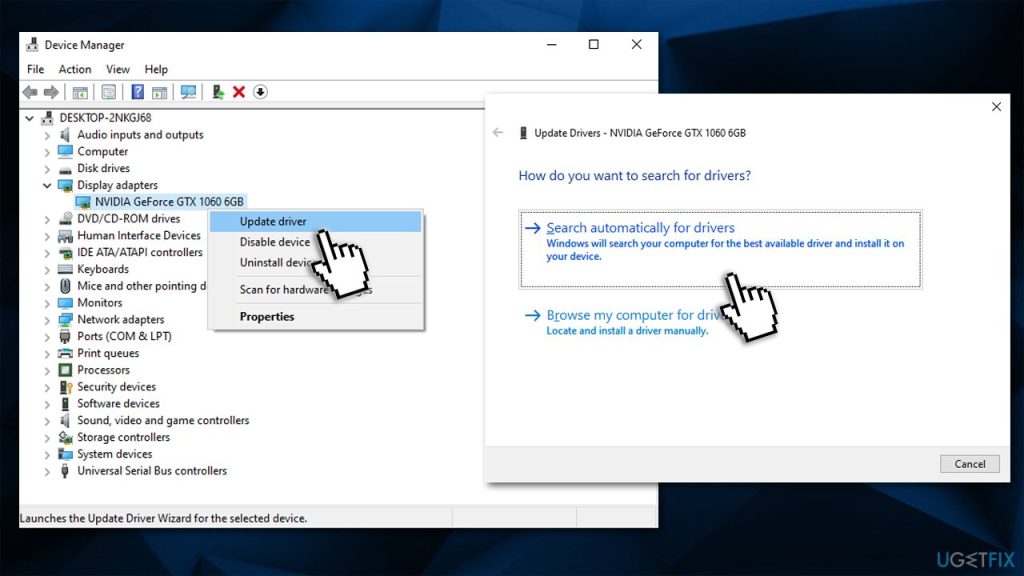Screen dimensions: 1024x576
Task: Click the Device Manager title bar app icon
Action: pos(32,44)
